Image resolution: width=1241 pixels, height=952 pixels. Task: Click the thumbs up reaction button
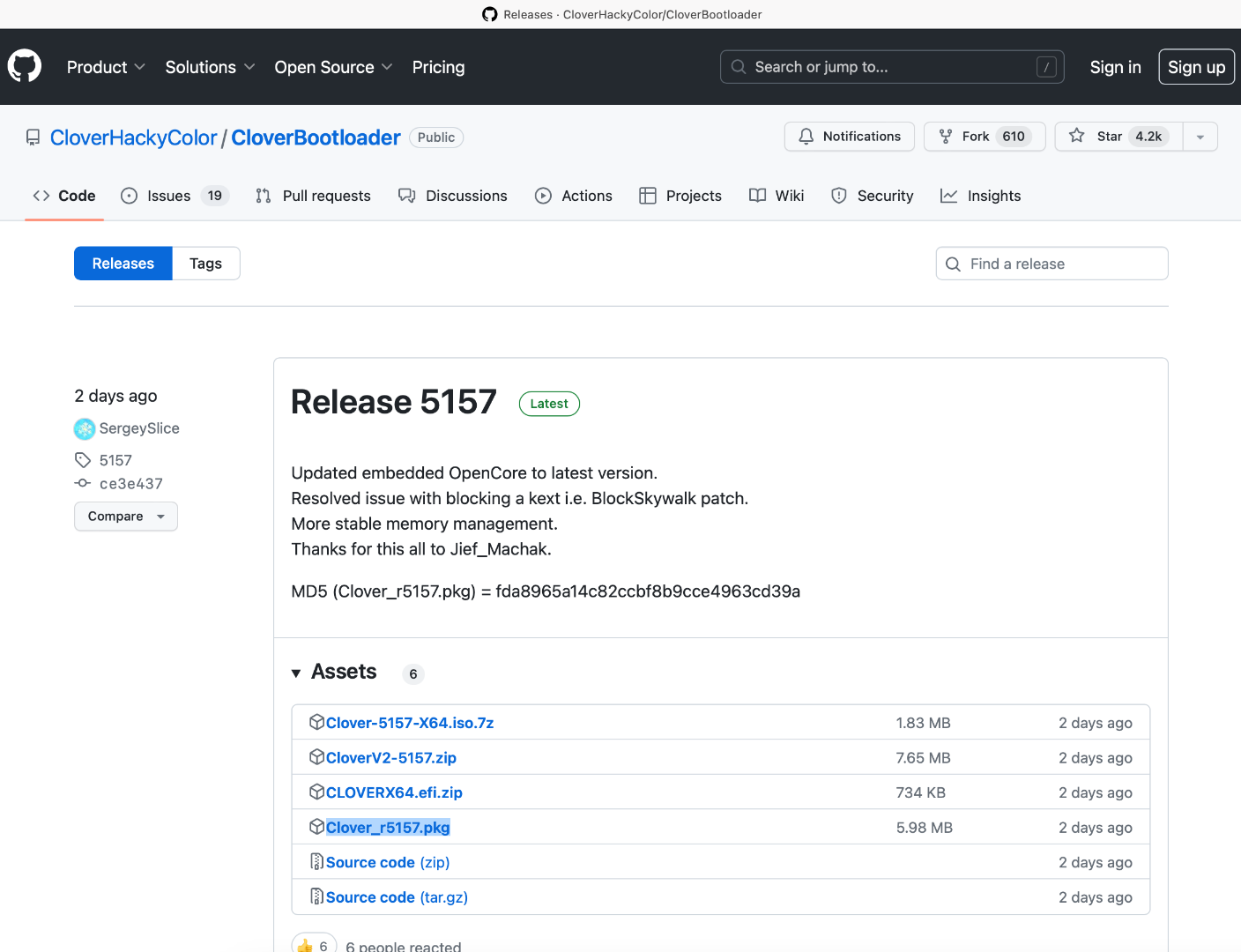pyautogui.click(x=315, y=942)
